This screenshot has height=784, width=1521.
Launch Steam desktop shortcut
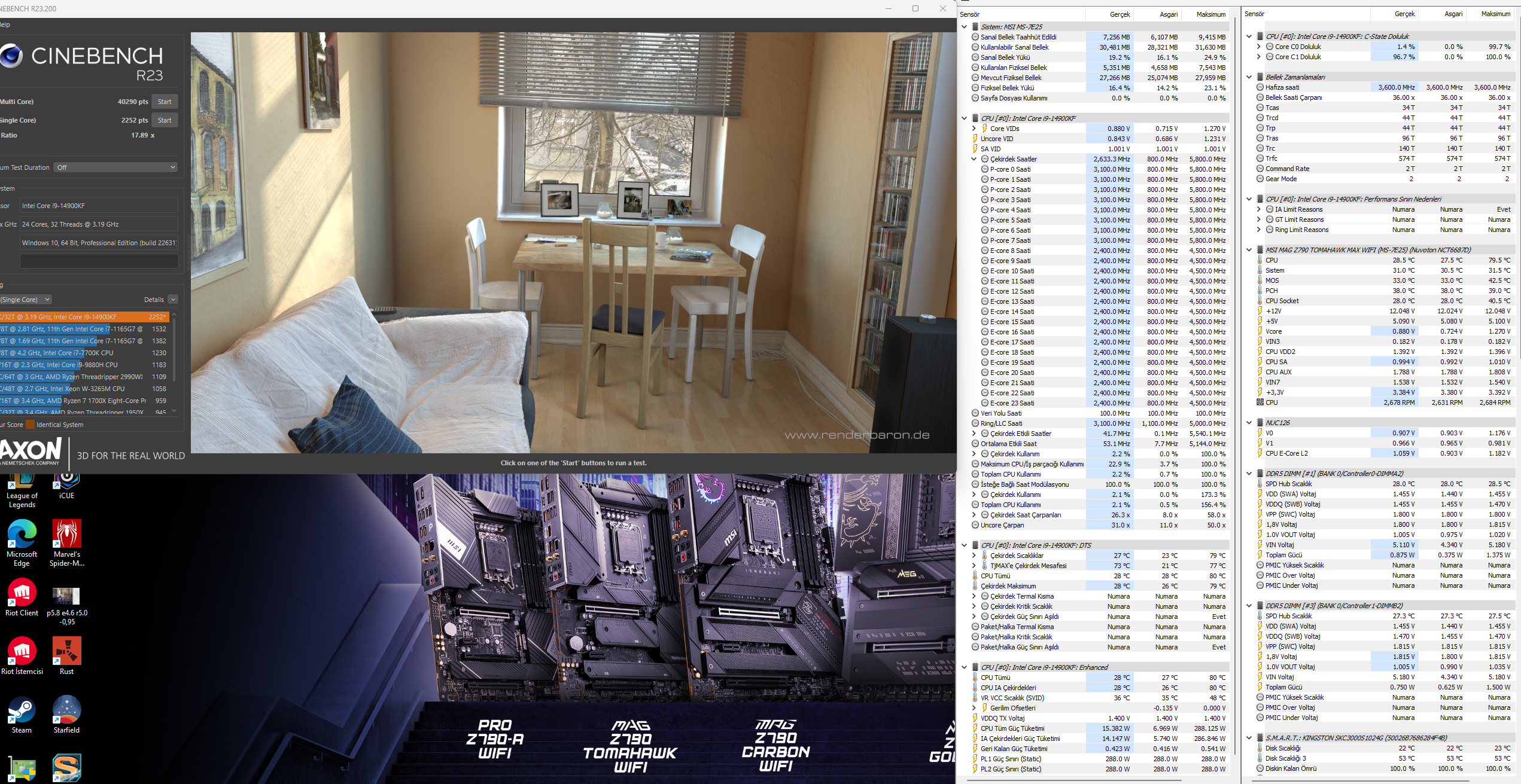click(22, 715)
